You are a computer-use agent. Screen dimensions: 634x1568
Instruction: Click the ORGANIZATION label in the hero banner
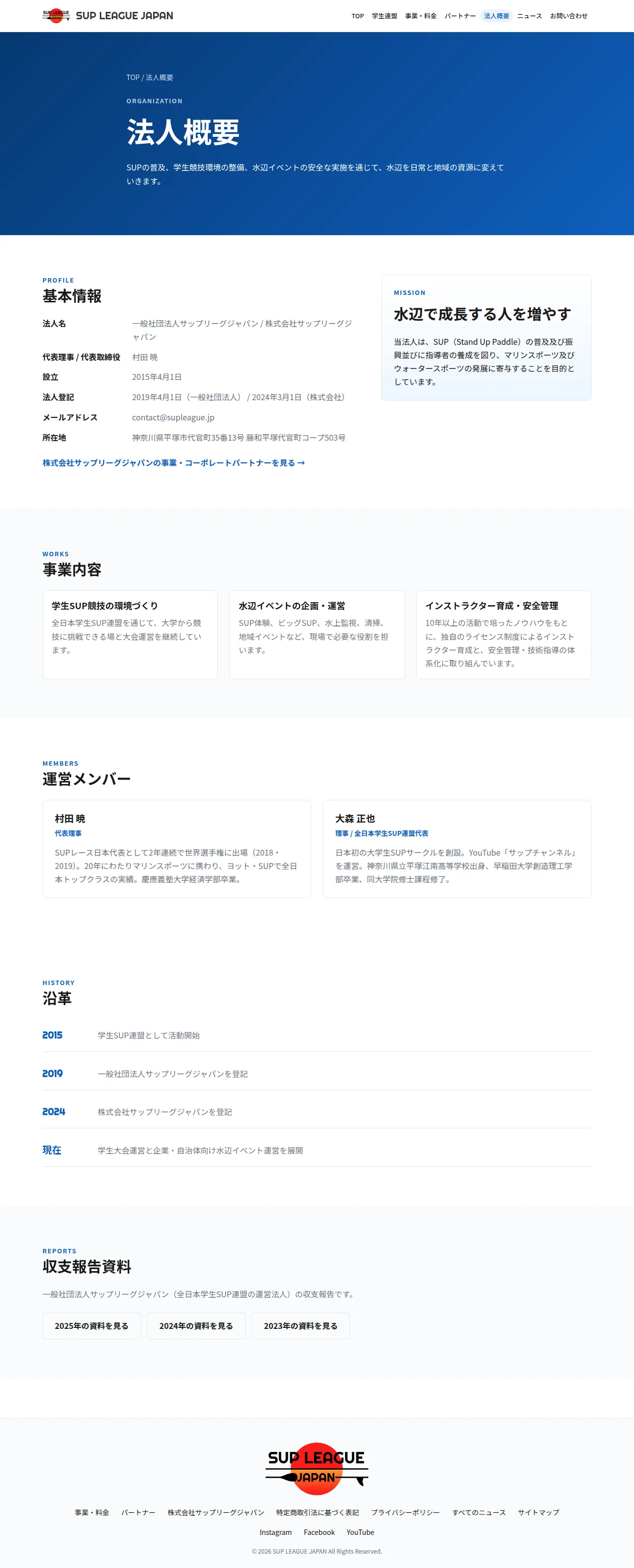(155, 101)
